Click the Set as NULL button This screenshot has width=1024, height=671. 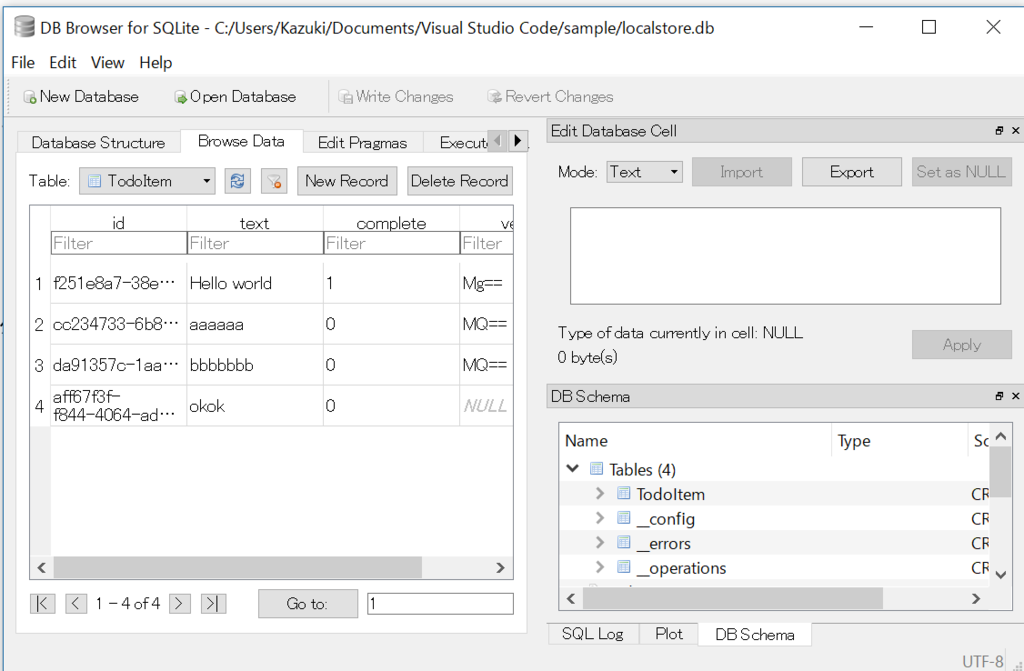pos(961,172)
